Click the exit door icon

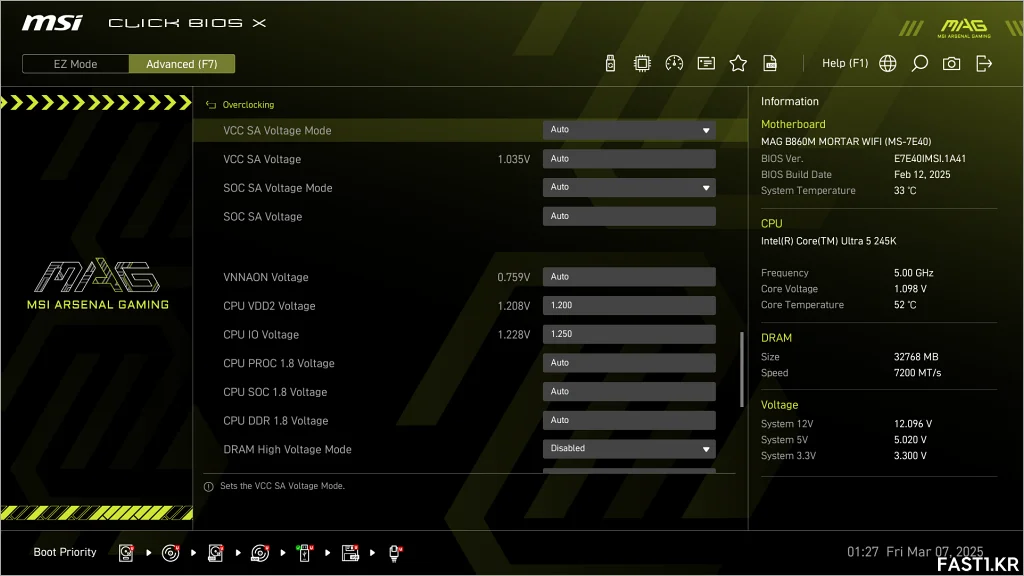point(984,63)
